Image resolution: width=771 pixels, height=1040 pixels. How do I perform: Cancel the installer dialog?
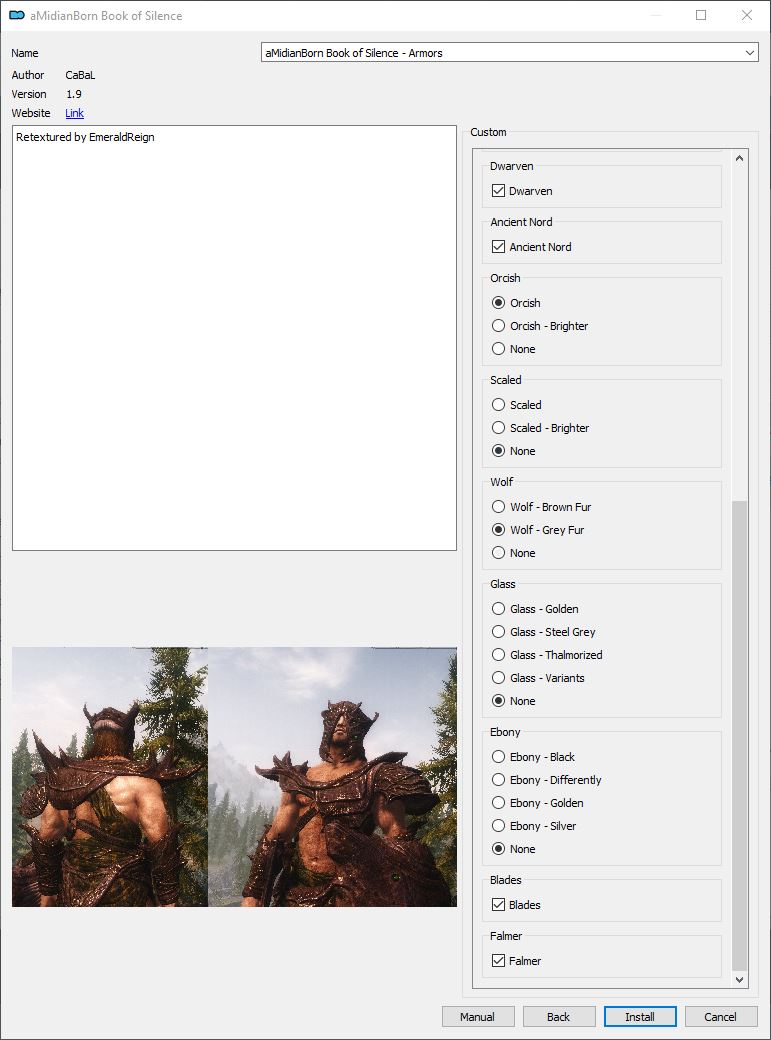(x=721, y=1017)
